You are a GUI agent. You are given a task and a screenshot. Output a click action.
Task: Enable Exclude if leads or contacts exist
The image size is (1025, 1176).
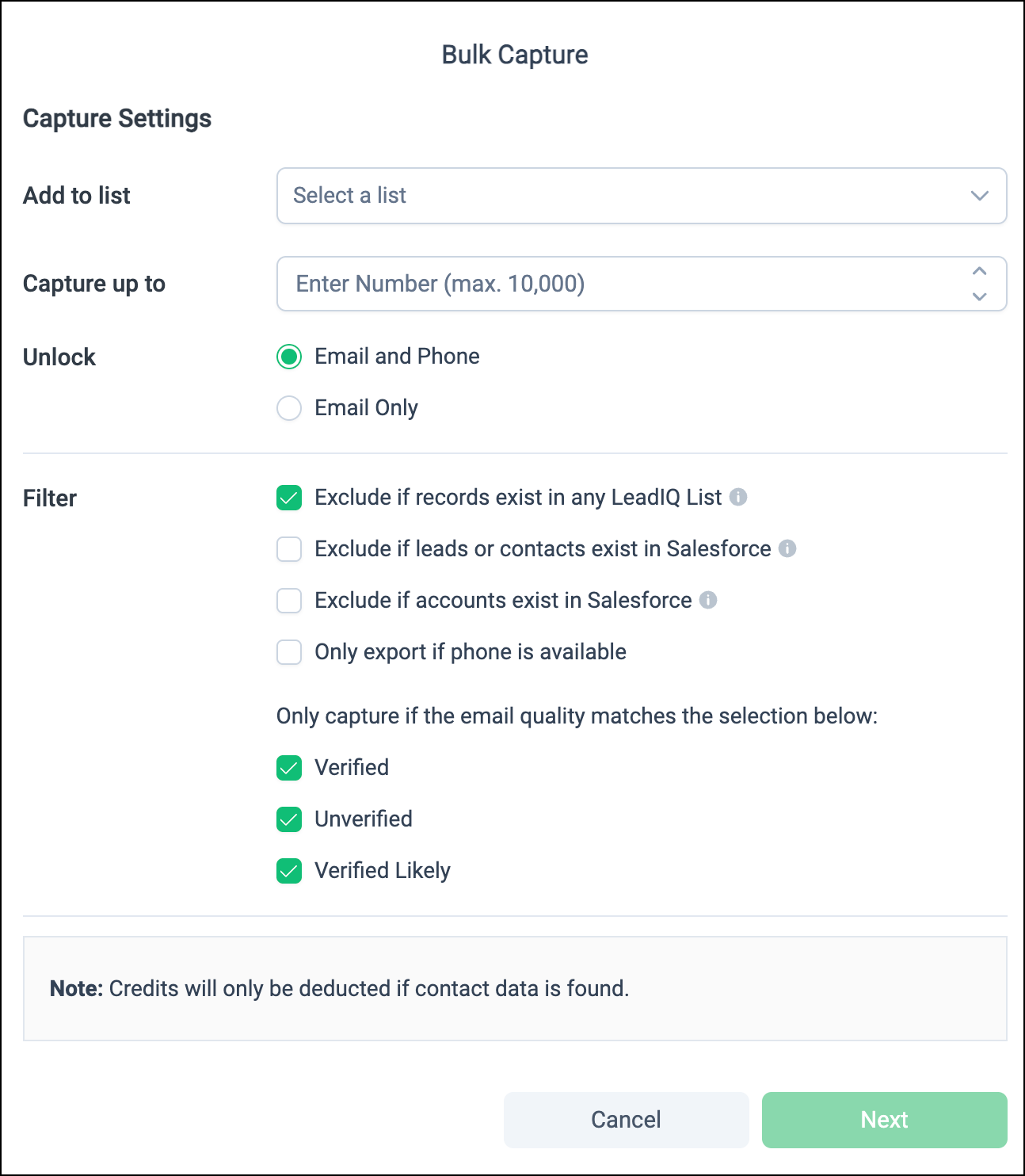[289, 549]
